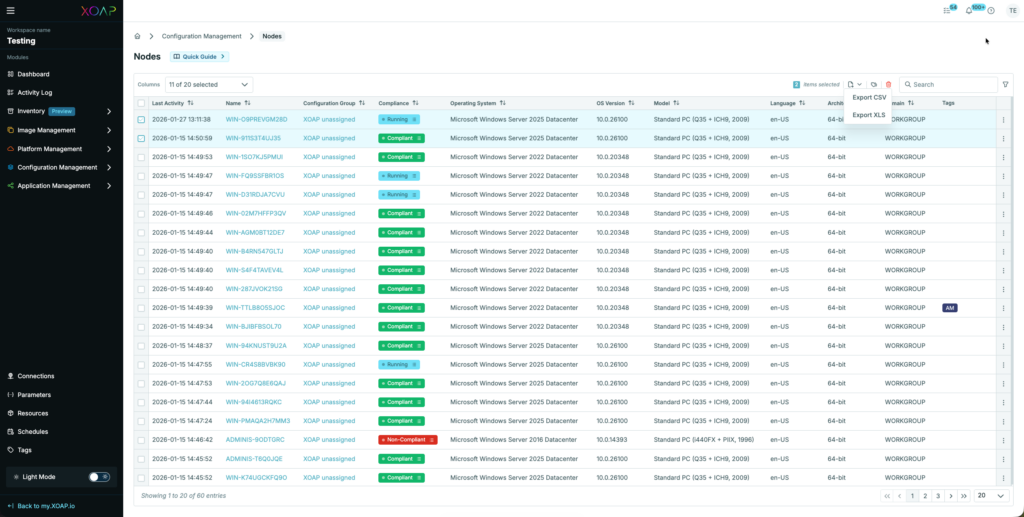Click the hamburger menu icon

11,11
